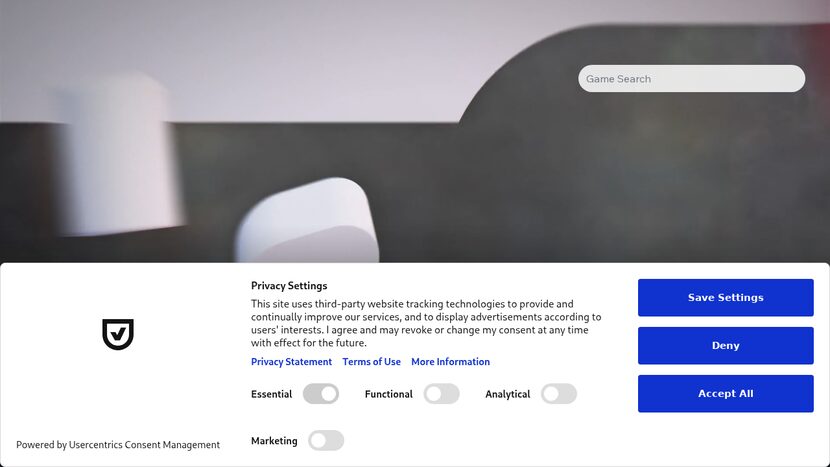Click the Analytical category label
This screenshot has height=467, width=830.
pos(508,394)
